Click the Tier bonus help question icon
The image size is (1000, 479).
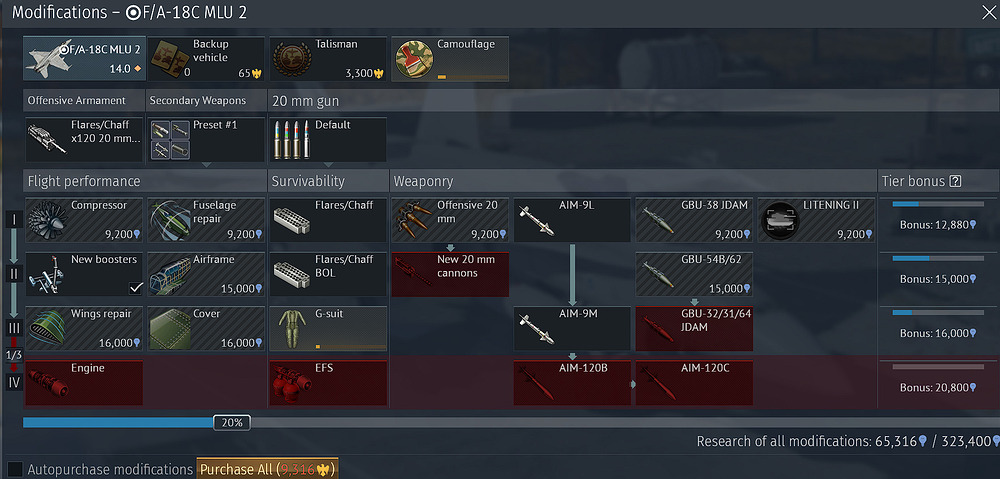tap(955, 181)
